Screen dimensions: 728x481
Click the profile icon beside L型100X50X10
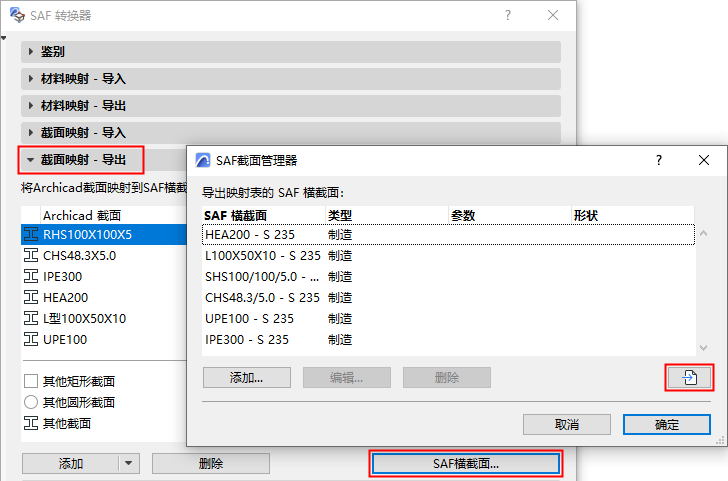[31, 318]
